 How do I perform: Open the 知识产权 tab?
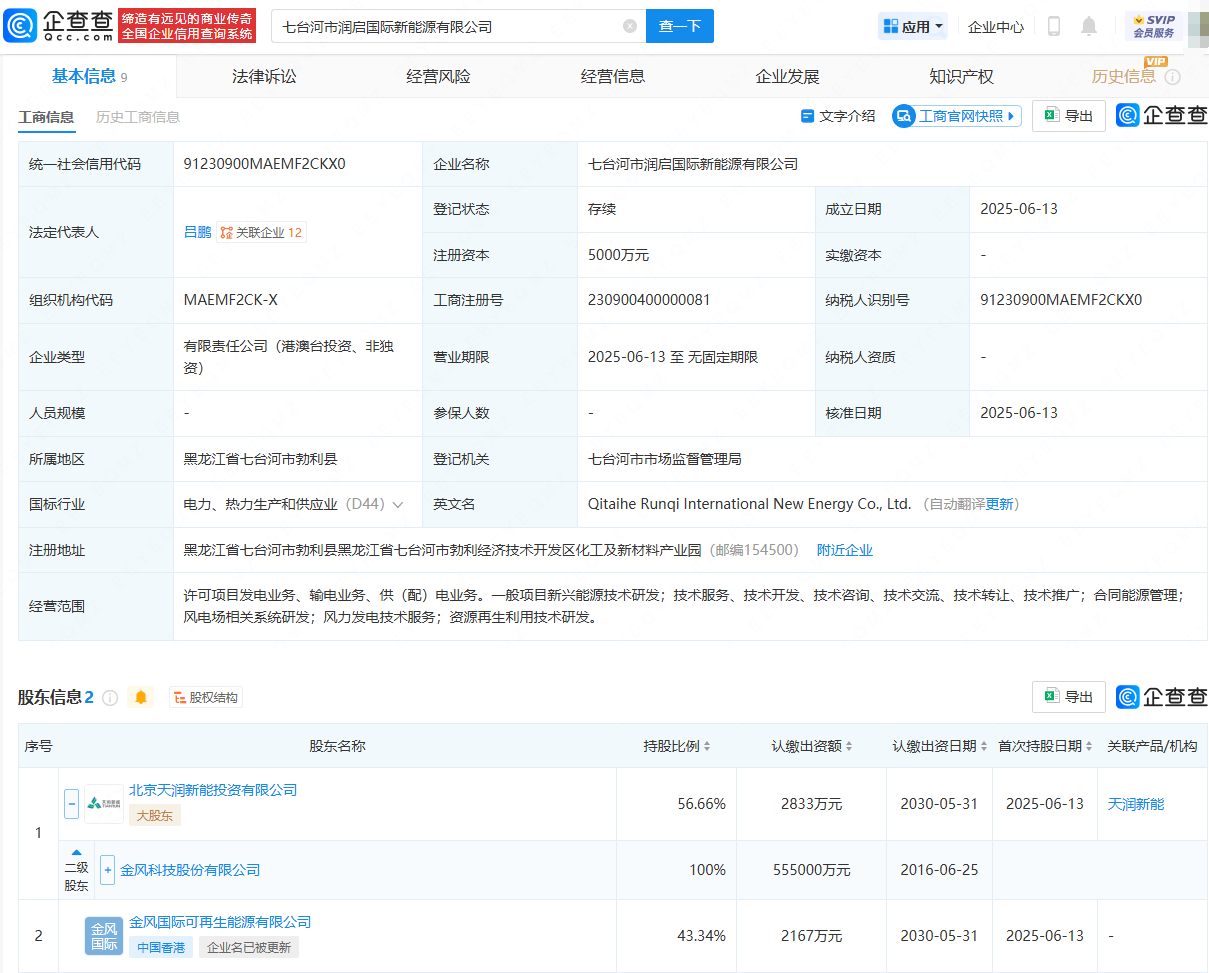point(961,77)
